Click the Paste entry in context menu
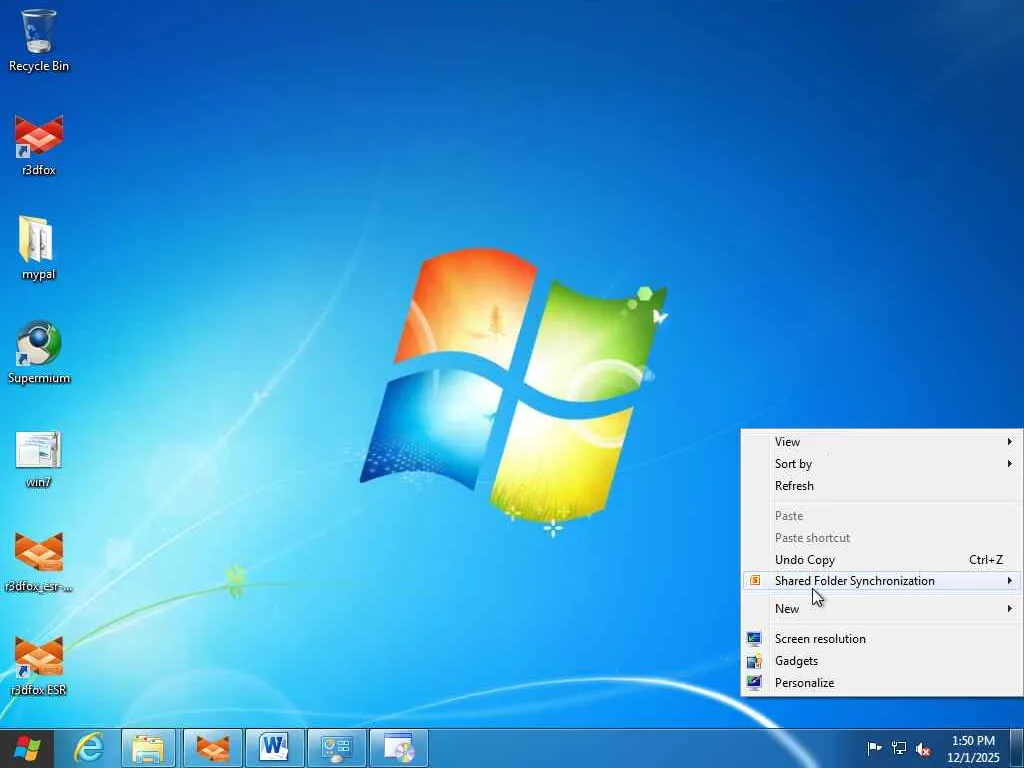 point(882,516)
